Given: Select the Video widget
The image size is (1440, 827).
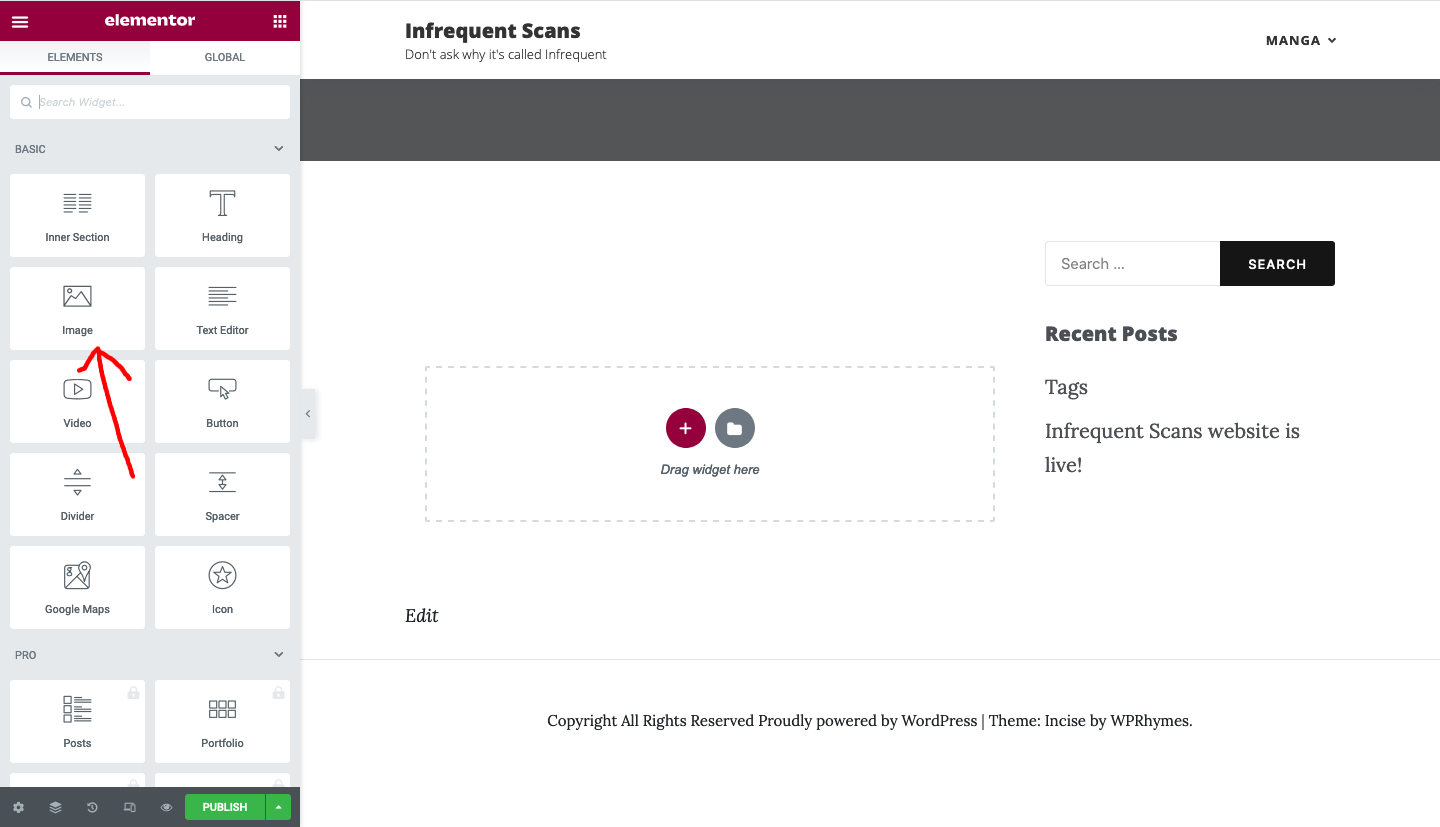Looking at the screenshot, I should (x=77, y=401).
